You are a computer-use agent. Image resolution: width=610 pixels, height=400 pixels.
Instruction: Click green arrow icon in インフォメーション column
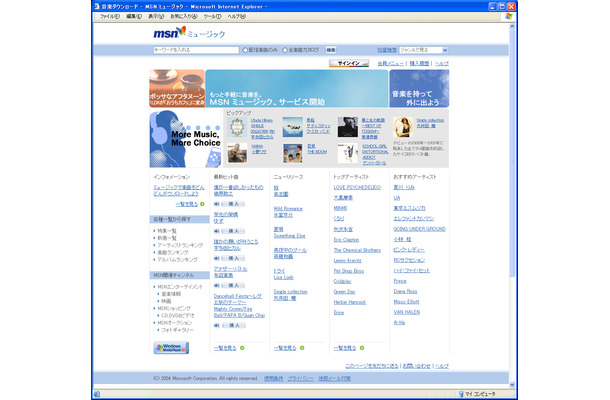(202, 204)
